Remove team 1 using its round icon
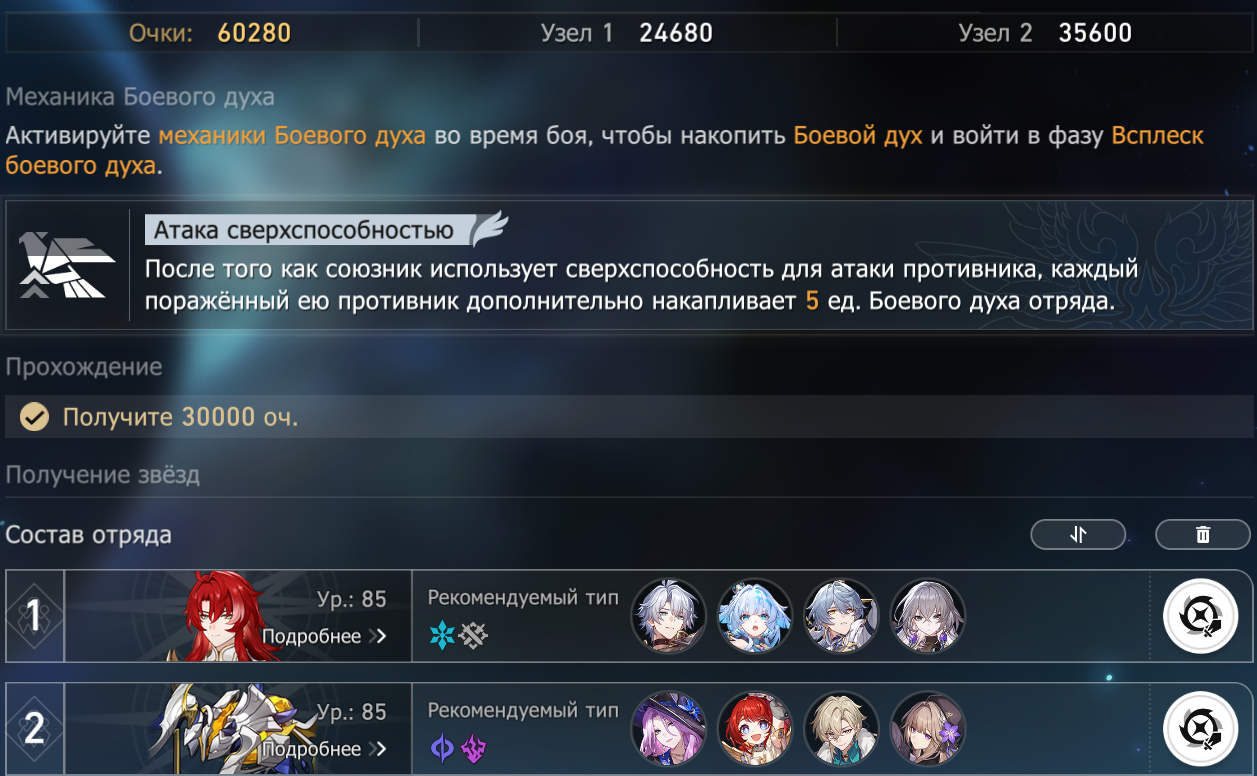1257x776 pixels. point(1201,617)
